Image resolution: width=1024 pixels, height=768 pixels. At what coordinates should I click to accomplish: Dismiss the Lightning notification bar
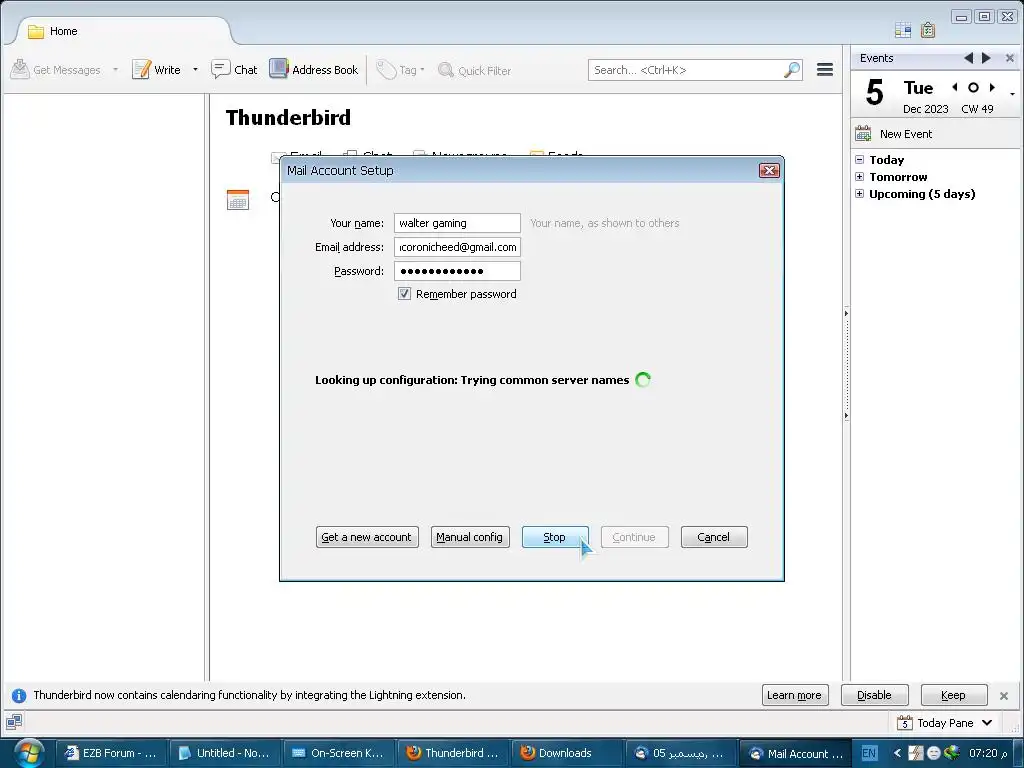(1004, 696)
